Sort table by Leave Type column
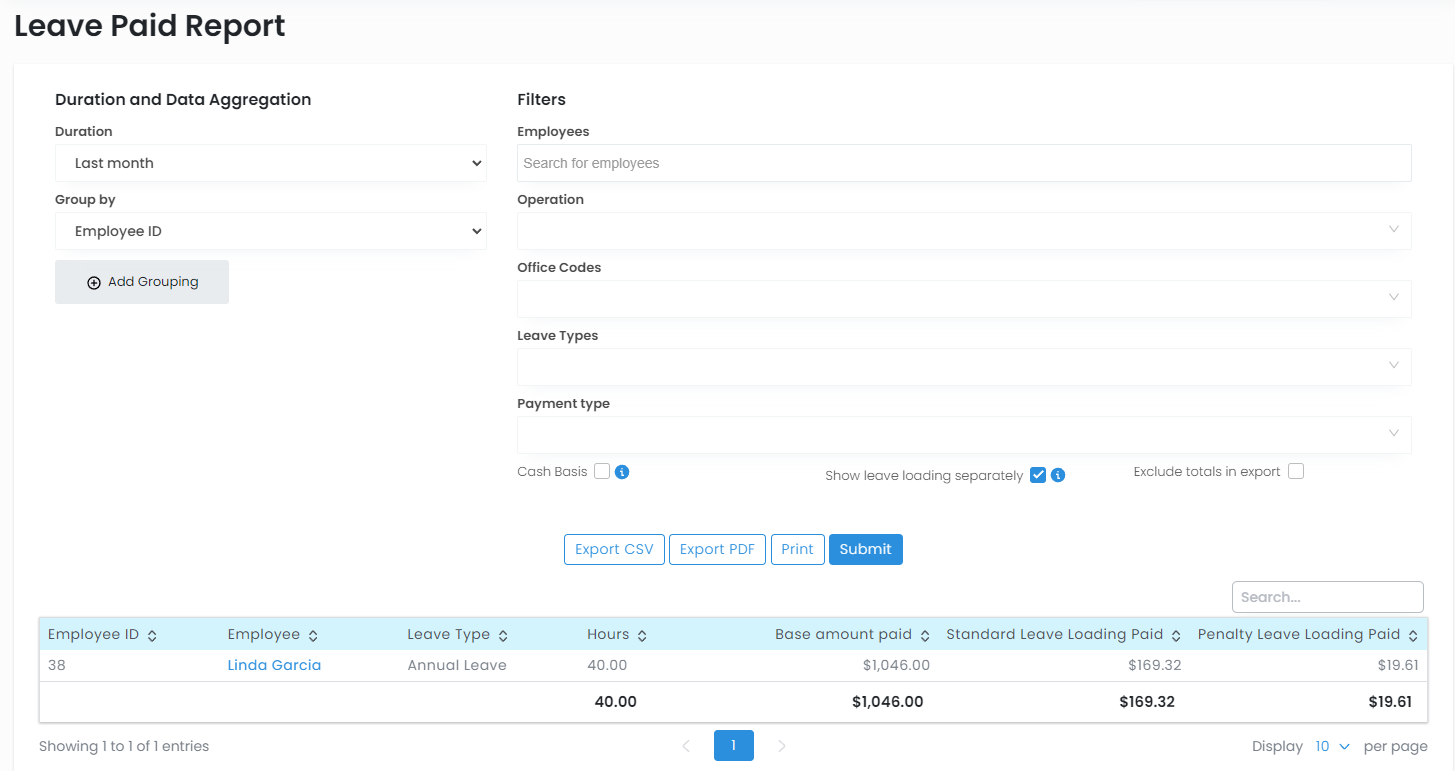 tap(503, 635)
